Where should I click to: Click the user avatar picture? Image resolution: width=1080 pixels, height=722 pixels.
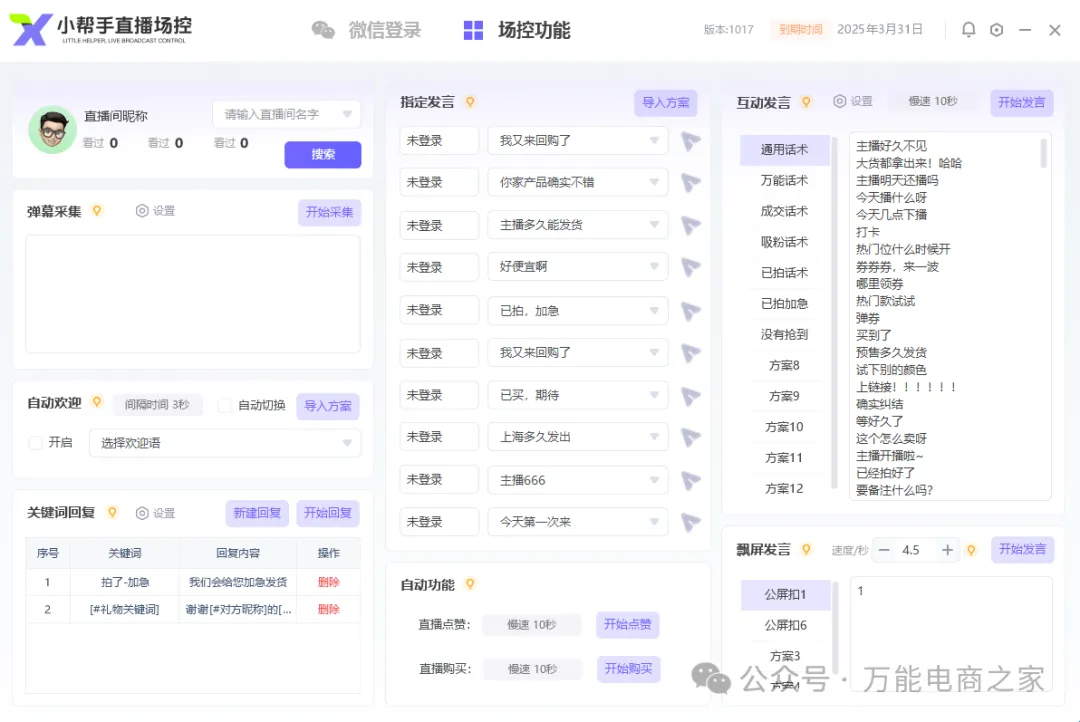point(52,129)
